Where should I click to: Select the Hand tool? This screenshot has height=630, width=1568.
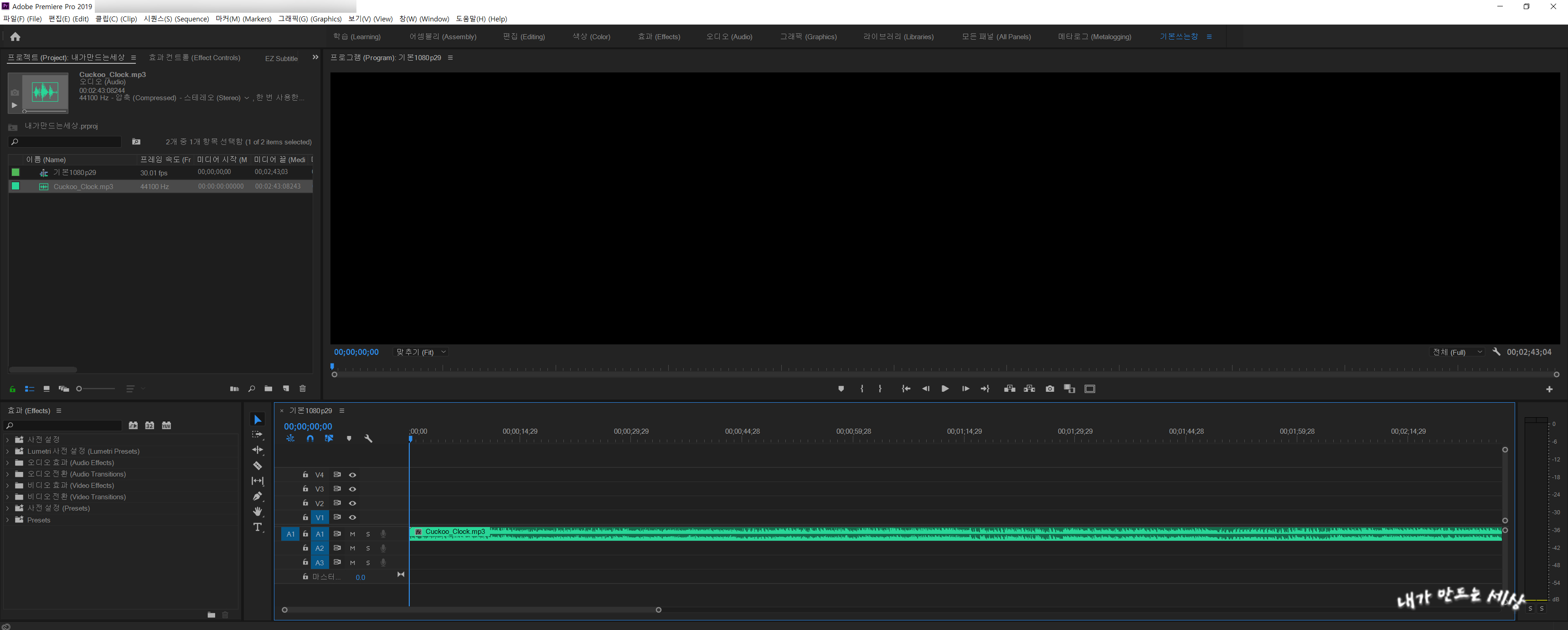(258, 512)
